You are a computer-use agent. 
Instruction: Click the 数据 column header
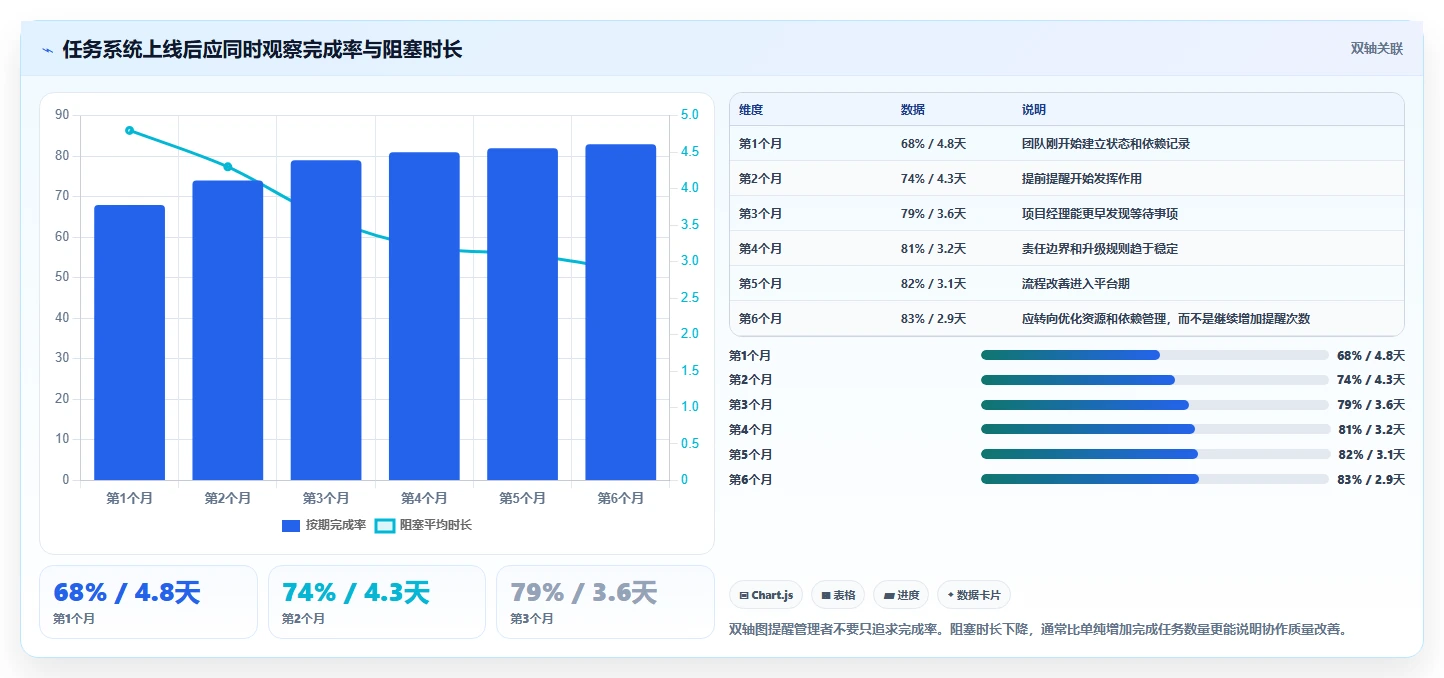[913, 110]
